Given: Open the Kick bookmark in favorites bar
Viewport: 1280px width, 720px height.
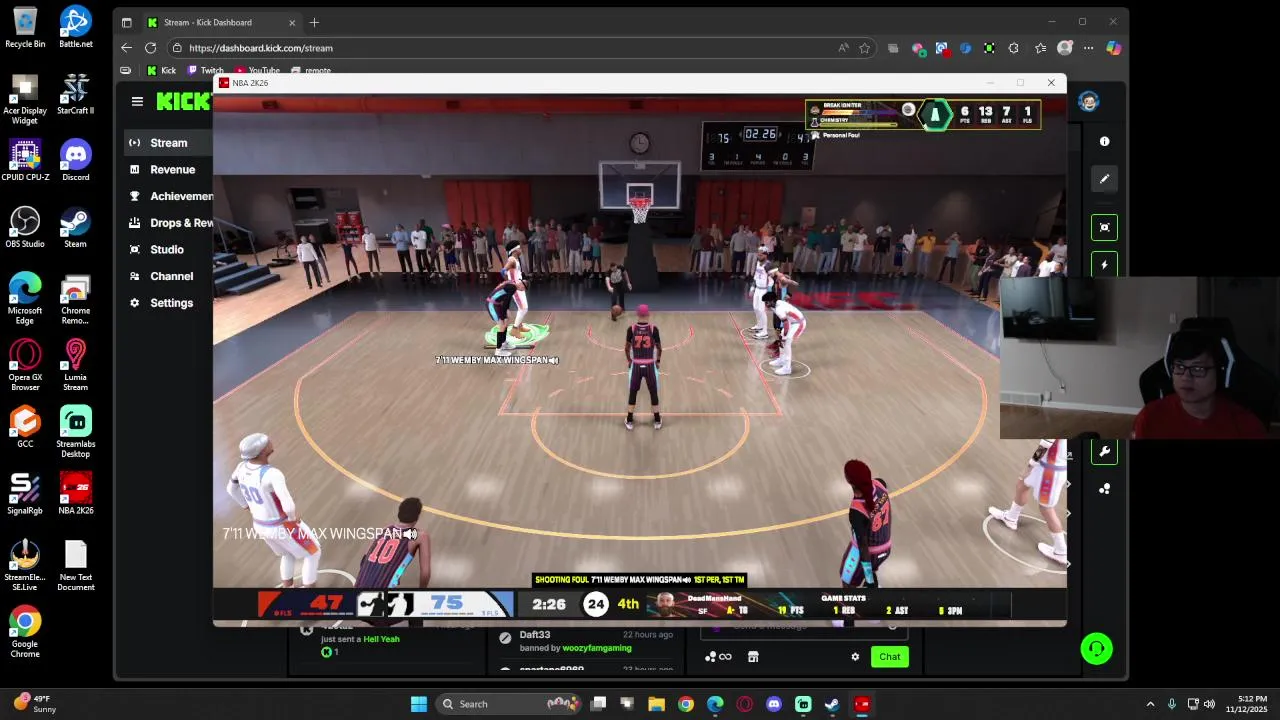Looking at the screenshot, I should click(162, 70).
